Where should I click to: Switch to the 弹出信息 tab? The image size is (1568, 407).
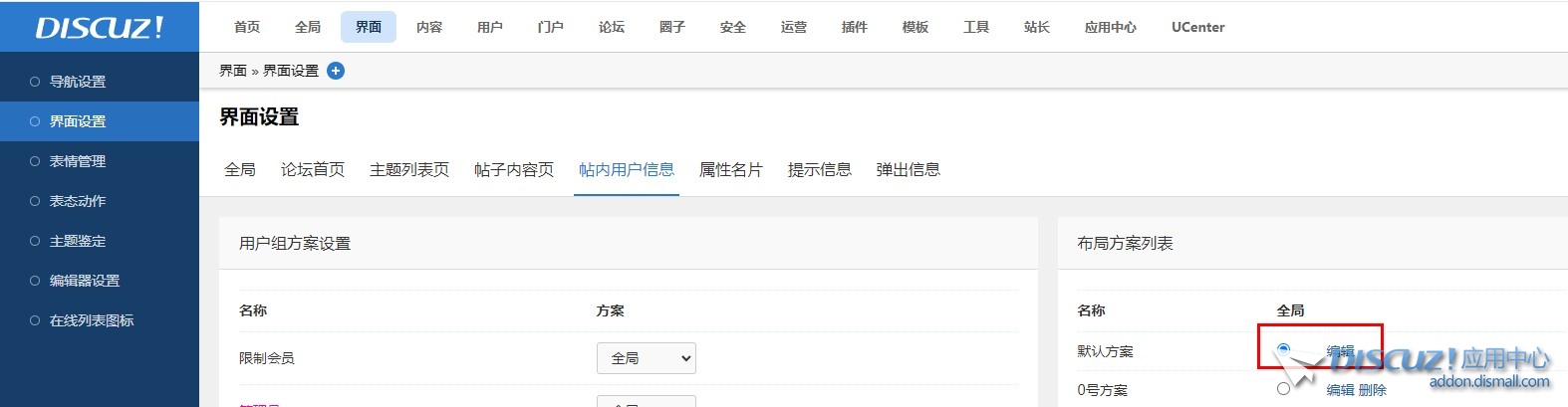pos(908,170)
